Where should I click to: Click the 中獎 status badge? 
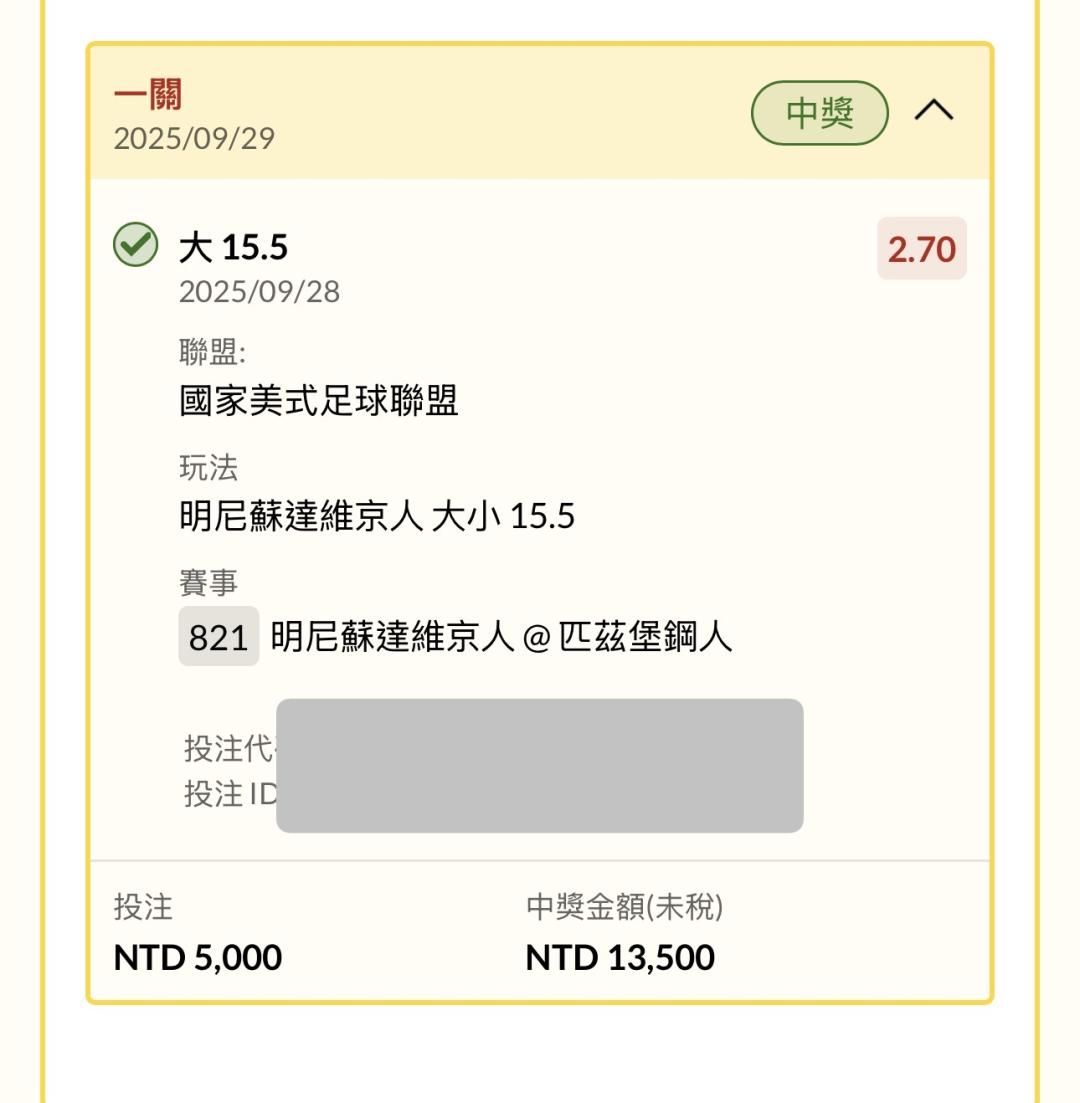[819, 113]
